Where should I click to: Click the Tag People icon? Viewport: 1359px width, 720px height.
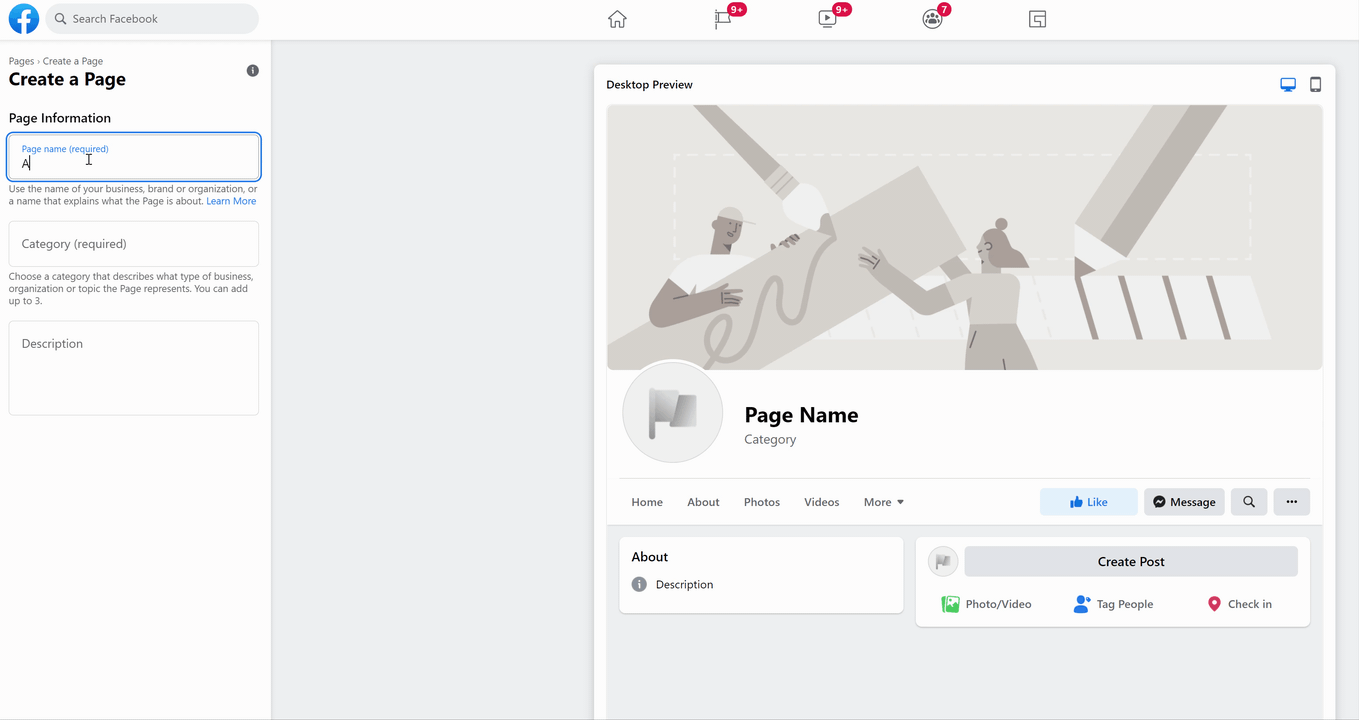(x=1081, y=604)
